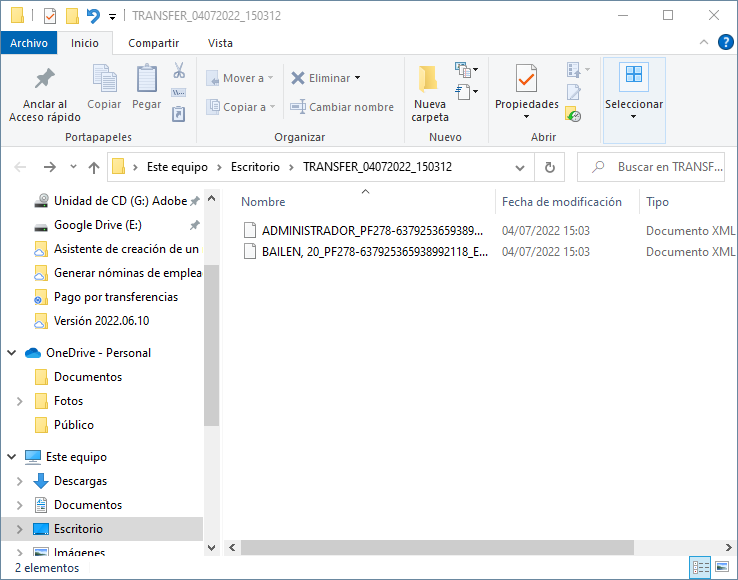Refresh the folder view
The height and width of the screenshot is (580, 738).
(549, 168)
